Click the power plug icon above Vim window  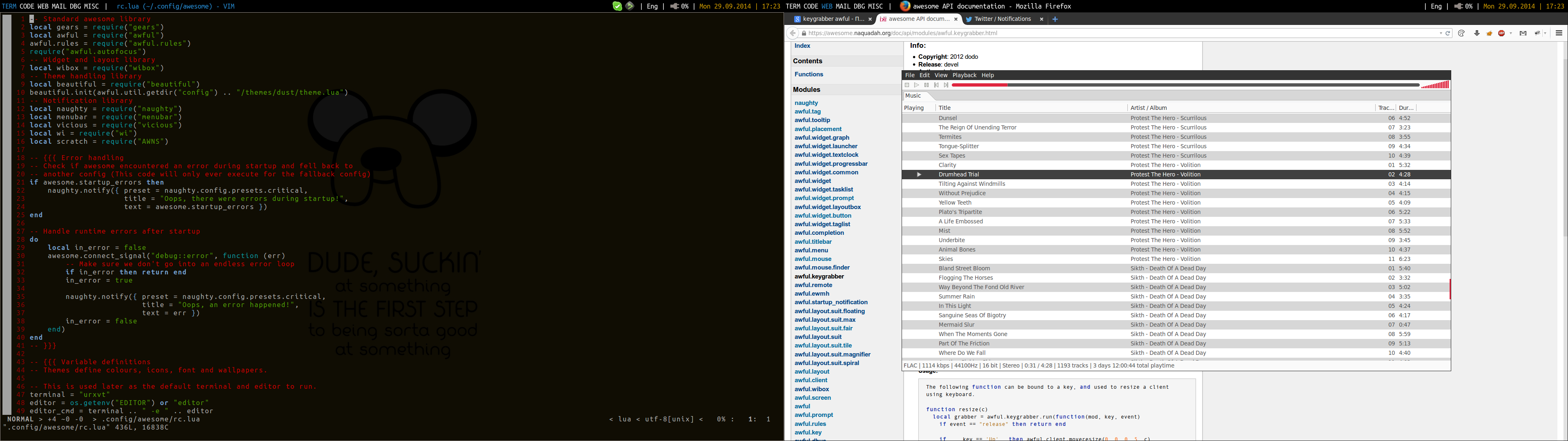click(675, 6)
